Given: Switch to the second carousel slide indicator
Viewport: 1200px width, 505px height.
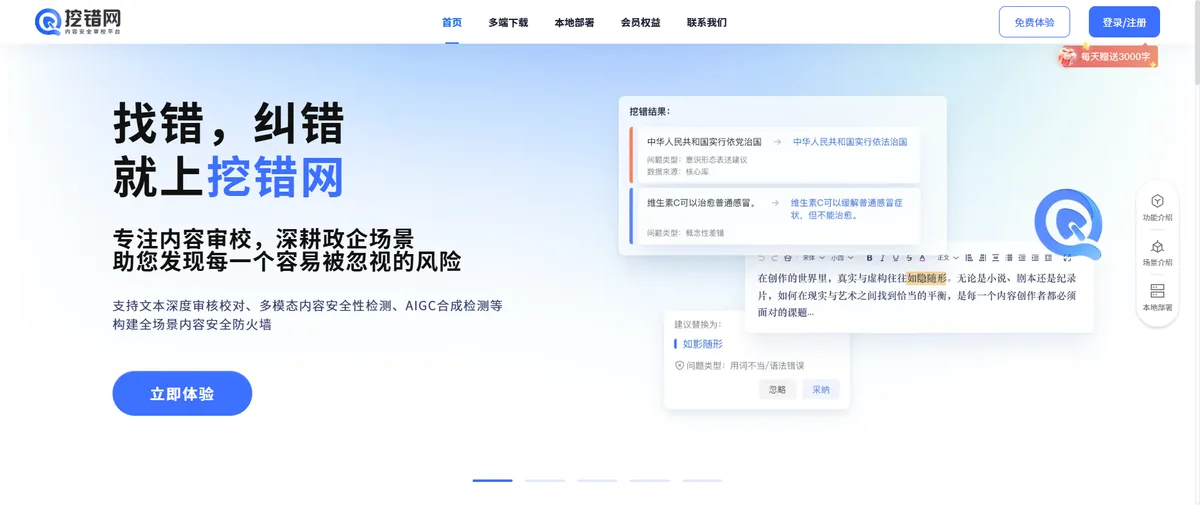Looking at the screenshot, I should [x=545, y=481].
